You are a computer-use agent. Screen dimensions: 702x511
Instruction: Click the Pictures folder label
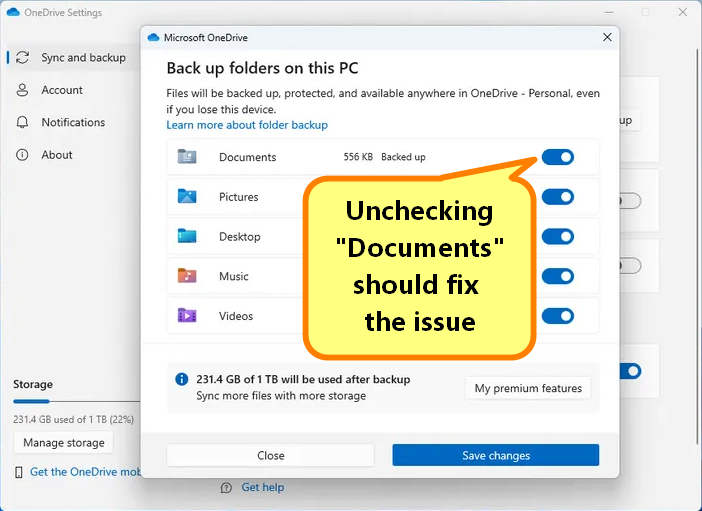tap(239, 197)
